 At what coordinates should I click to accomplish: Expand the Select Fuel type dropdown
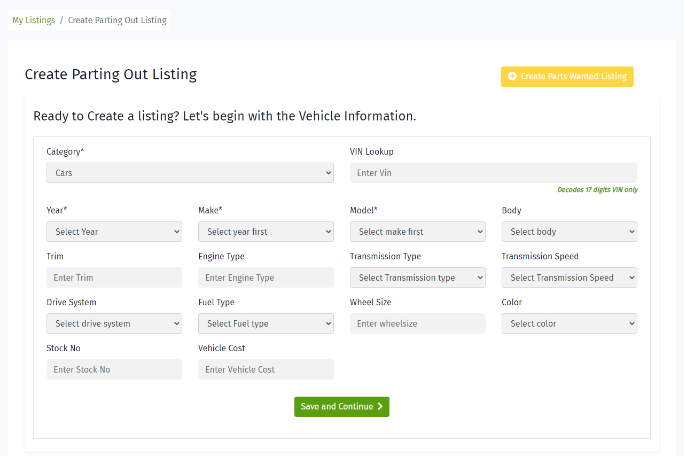(265, 324)
